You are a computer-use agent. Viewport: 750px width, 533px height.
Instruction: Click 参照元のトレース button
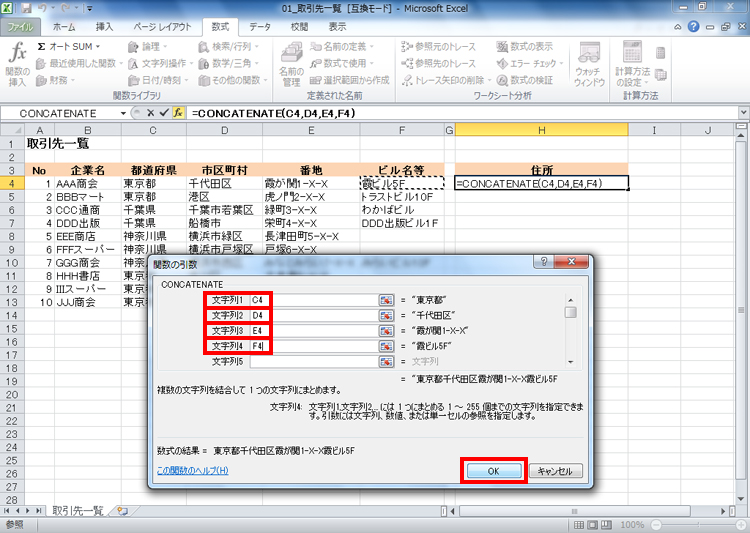(x=439, y=46)
